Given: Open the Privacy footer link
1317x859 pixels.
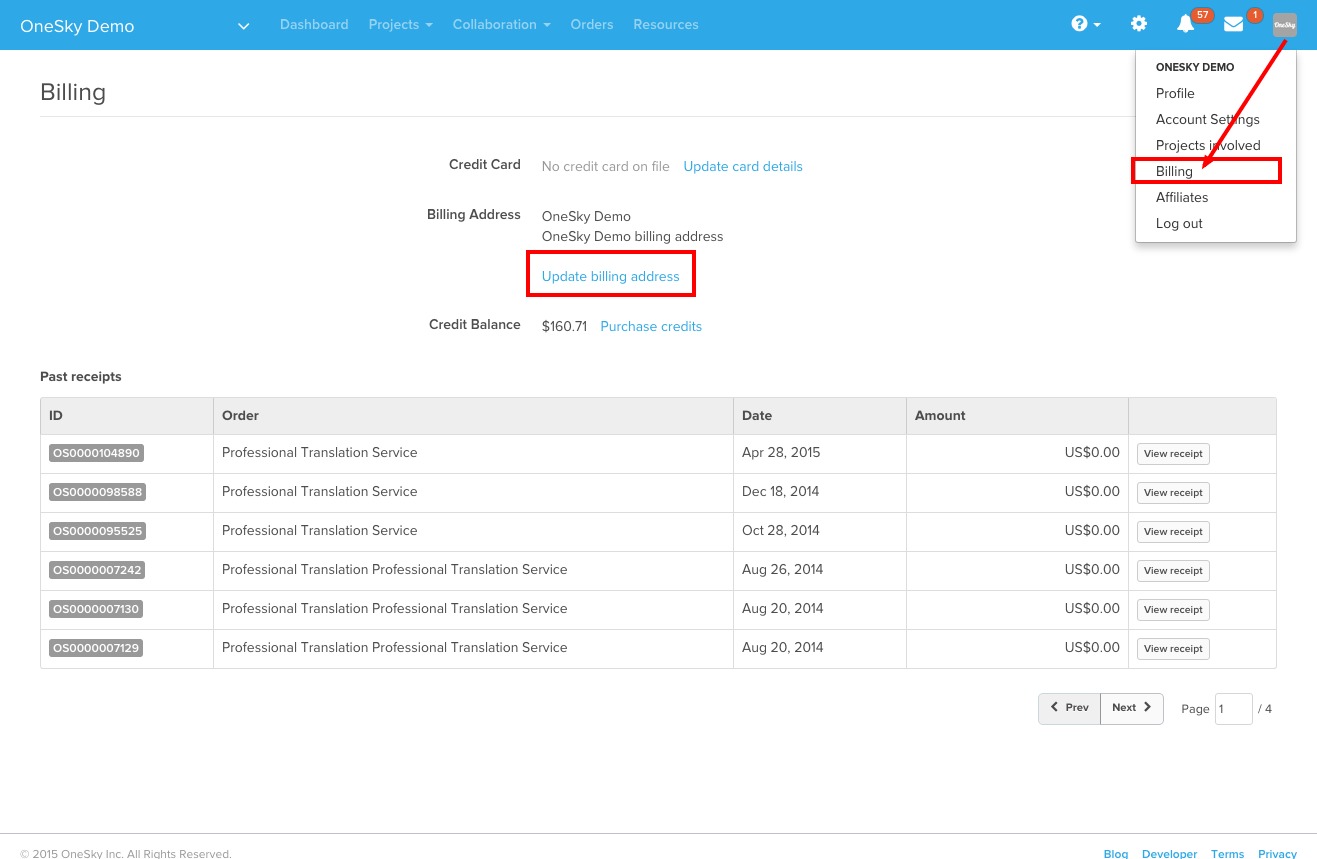Looking at the screenshot, I should (1277, 853).
